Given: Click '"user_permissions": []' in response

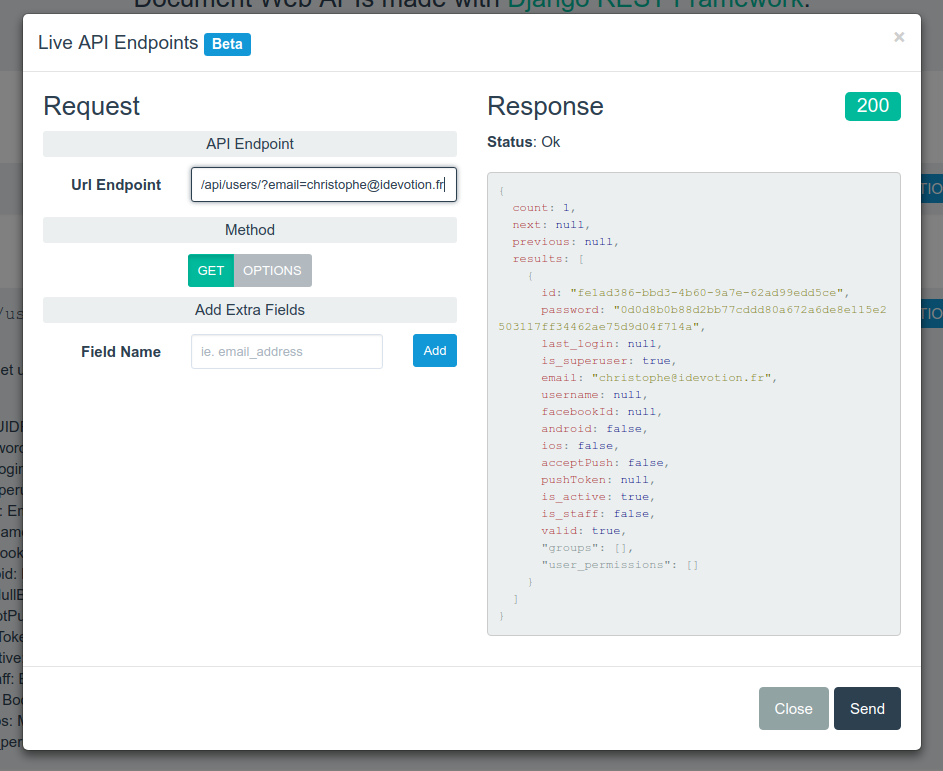Looking at the screenshot, I should coord(619,564).
